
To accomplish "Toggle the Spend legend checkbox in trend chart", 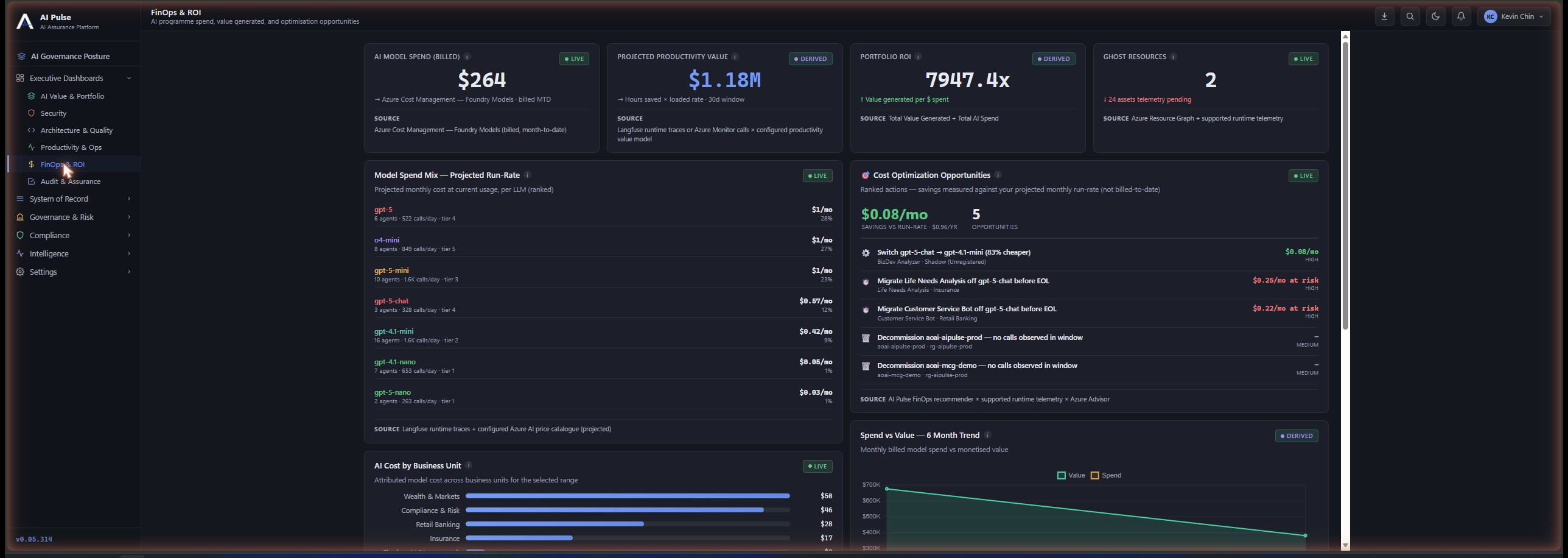I will coord(1094,475).
